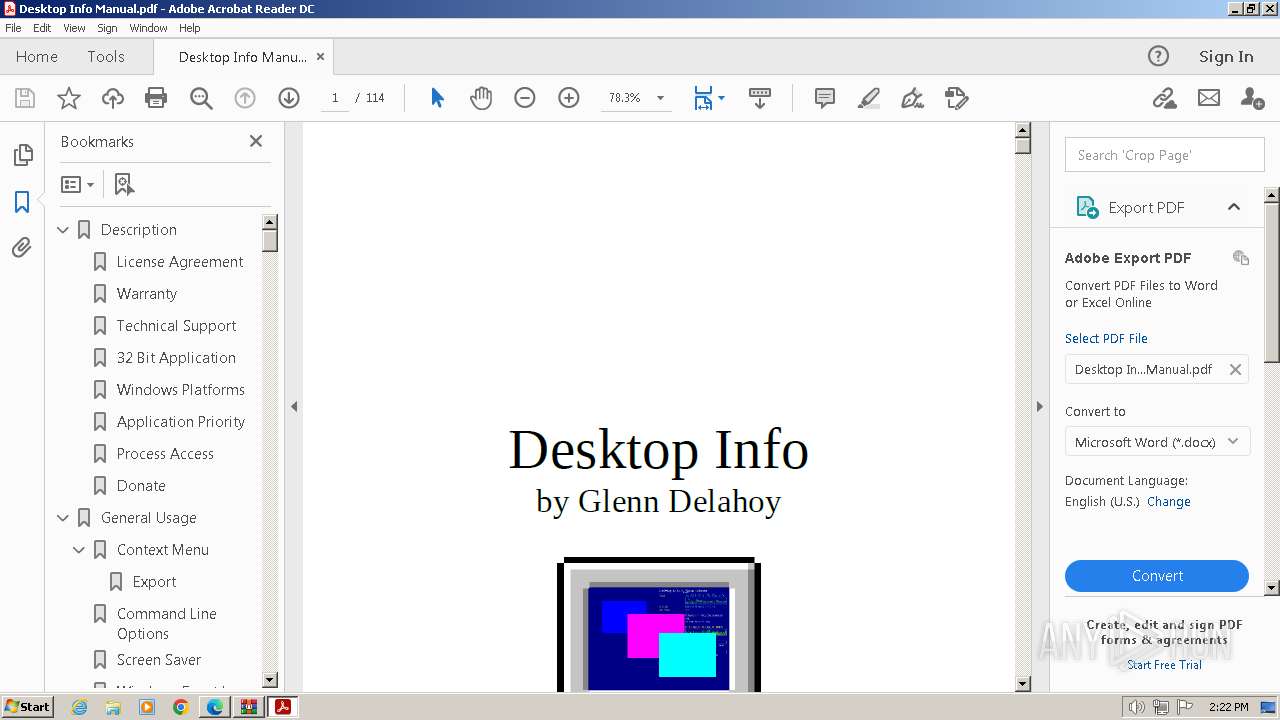Open the View menu
The width and height of the screenshot is (1280, 720).
pos(74,28)
